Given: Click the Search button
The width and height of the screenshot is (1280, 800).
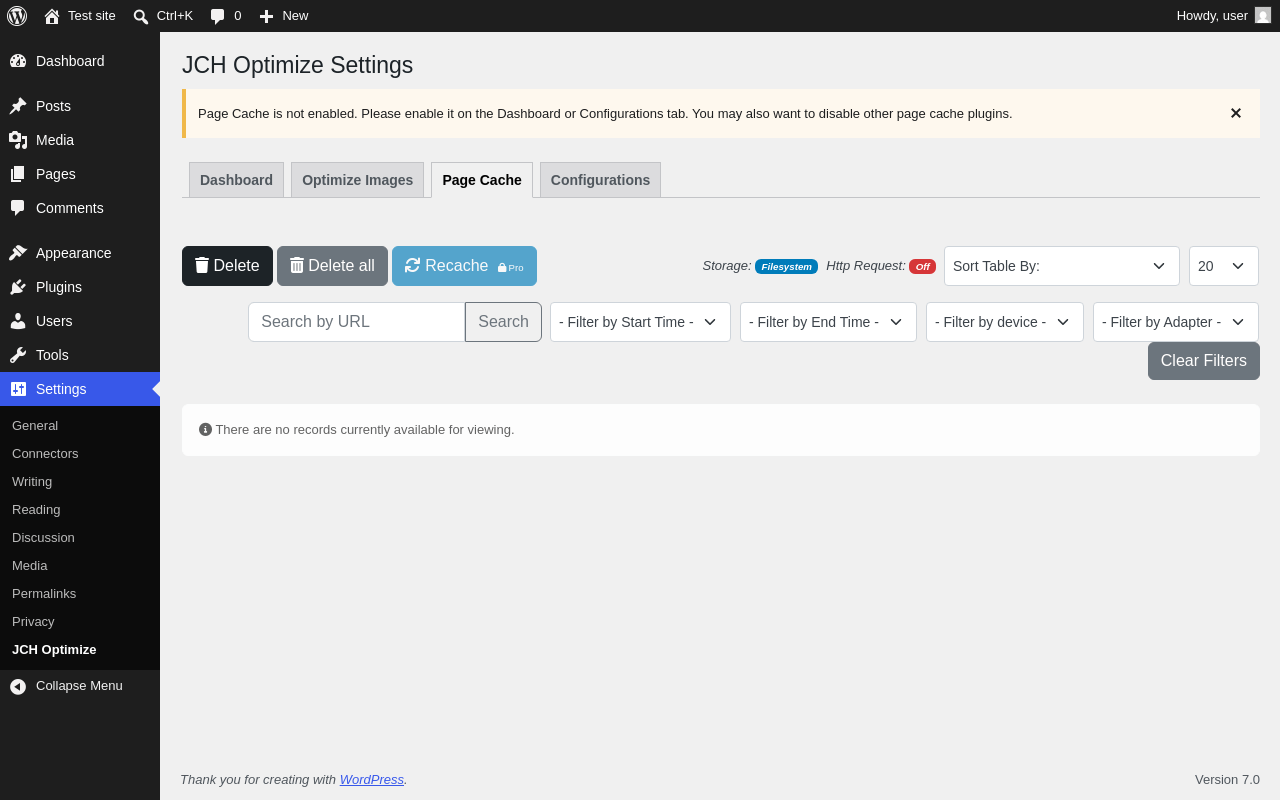Looking at the screenshot, I should (503, 322).
